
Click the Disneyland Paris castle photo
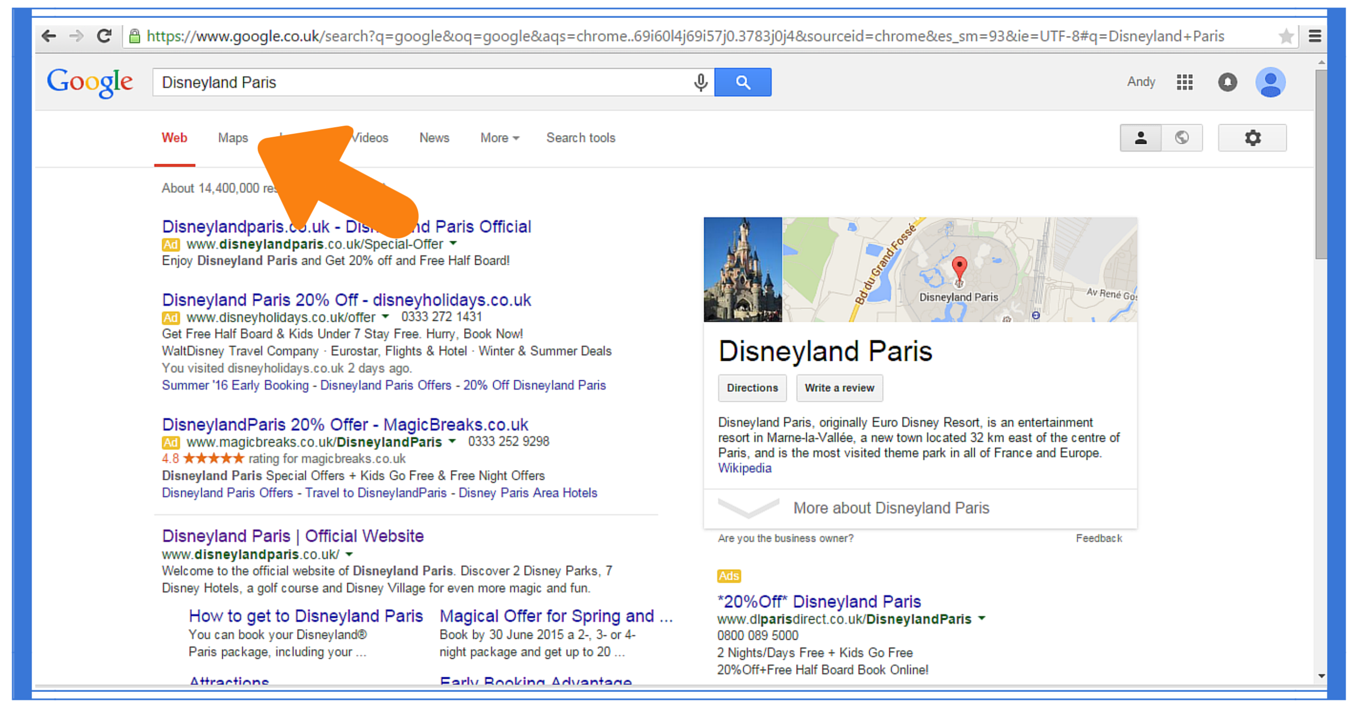pyautogui.click(x=743, y=270)
